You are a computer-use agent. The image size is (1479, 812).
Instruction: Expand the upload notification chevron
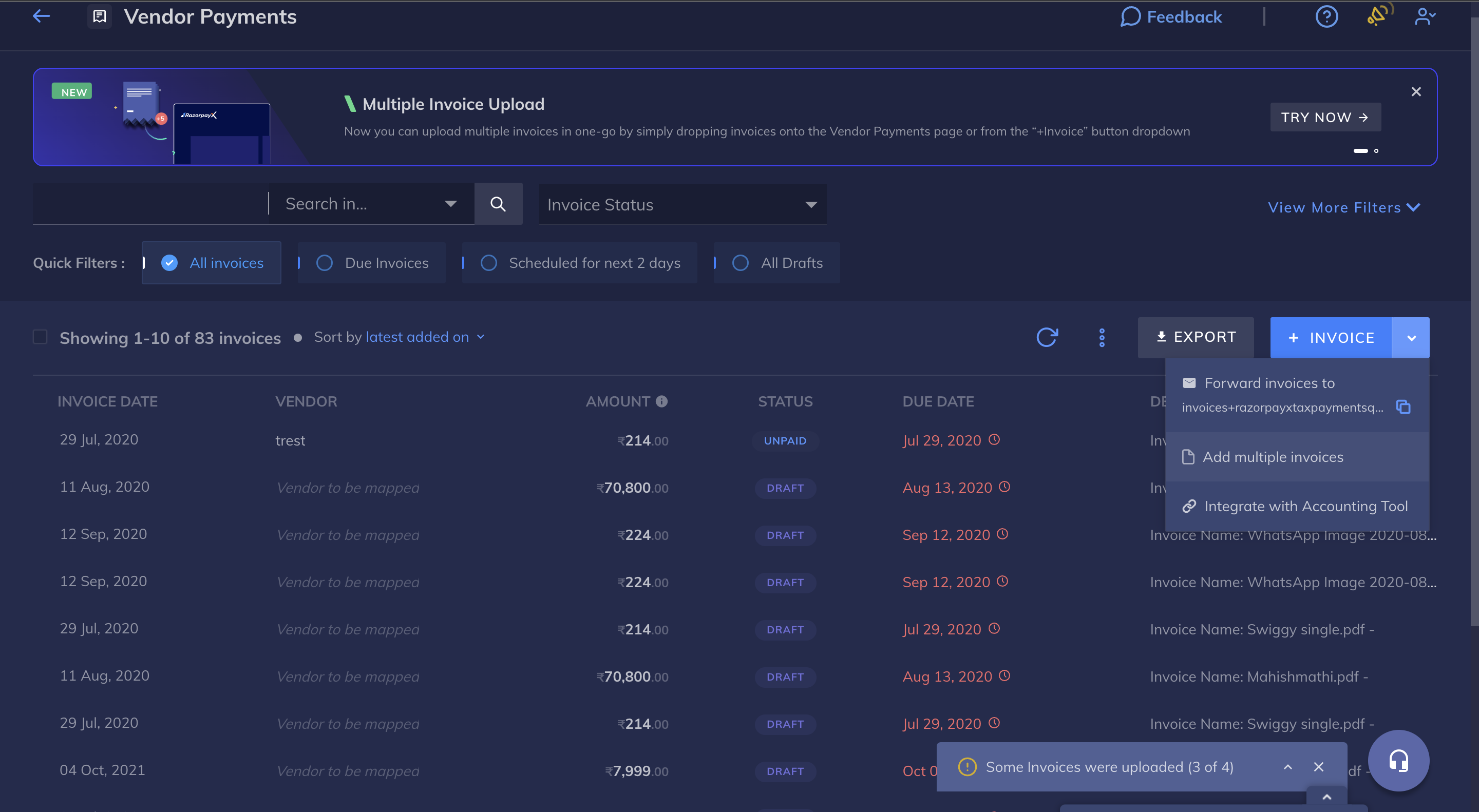pos(1287,767)
